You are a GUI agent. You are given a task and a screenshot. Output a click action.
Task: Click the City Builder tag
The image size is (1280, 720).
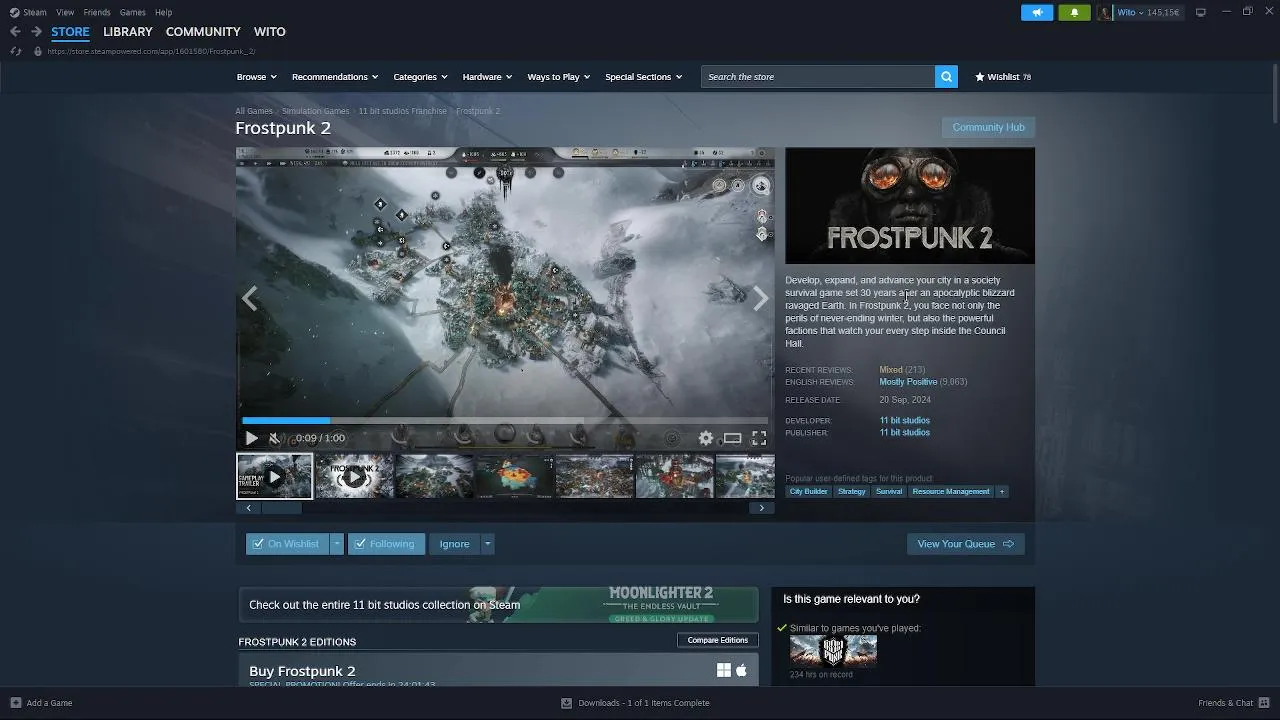pyautogui.click(x=808, y=491)
